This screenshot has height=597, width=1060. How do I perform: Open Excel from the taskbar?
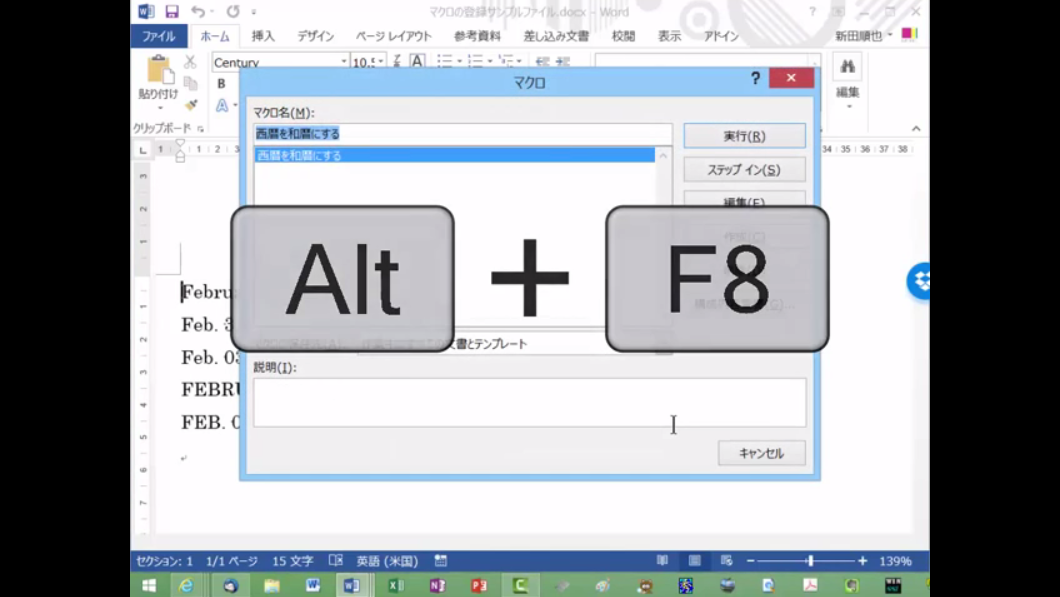pyautogui.click(x=396, y=585)
